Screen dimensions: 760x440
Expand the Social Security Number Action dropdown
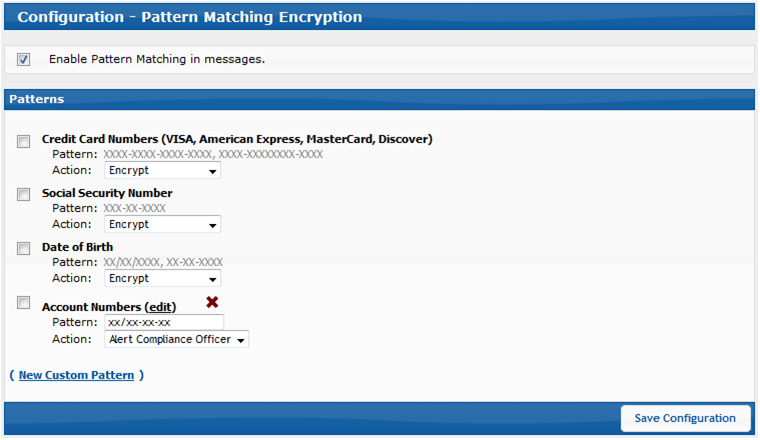coord(162,224)
